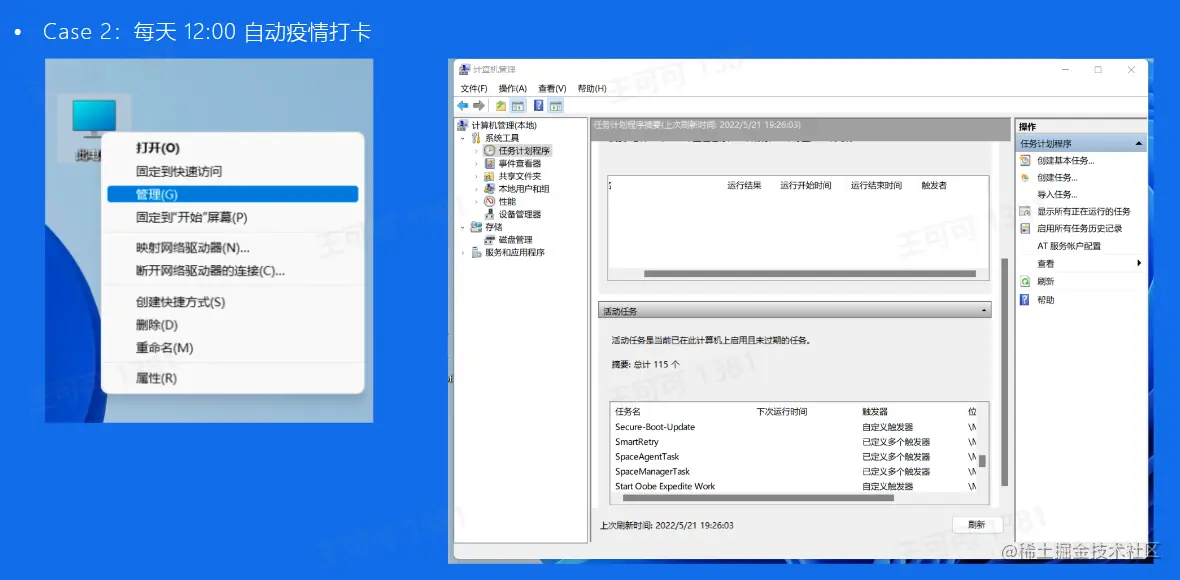Viewport: 1180px width, 580px height.
Task: Select the 此电脑 desktop icon
Action: click(x=93, y=130)
